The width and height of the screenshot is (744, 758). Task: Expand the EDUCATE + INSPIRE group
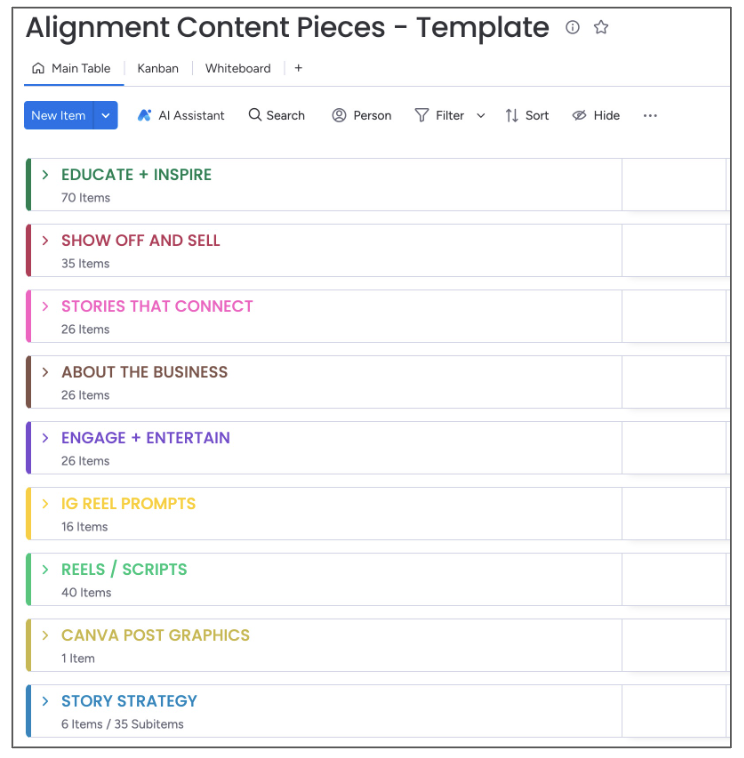click(x=45, y=174)
